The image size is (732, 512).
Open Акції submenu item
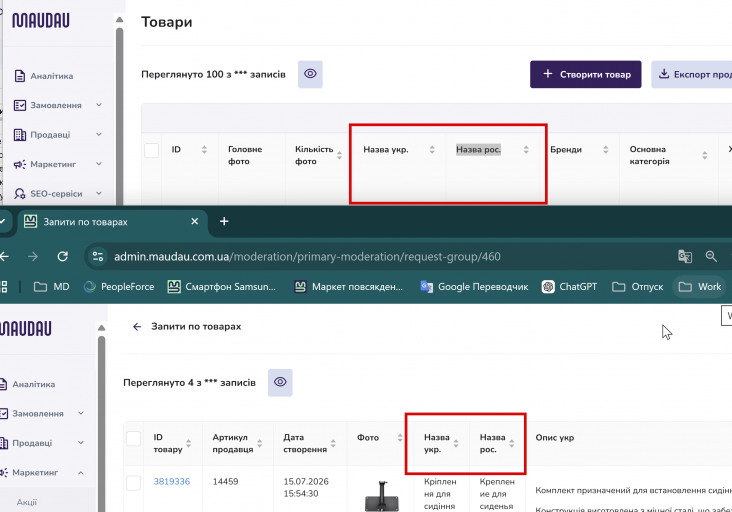point(27,502)
